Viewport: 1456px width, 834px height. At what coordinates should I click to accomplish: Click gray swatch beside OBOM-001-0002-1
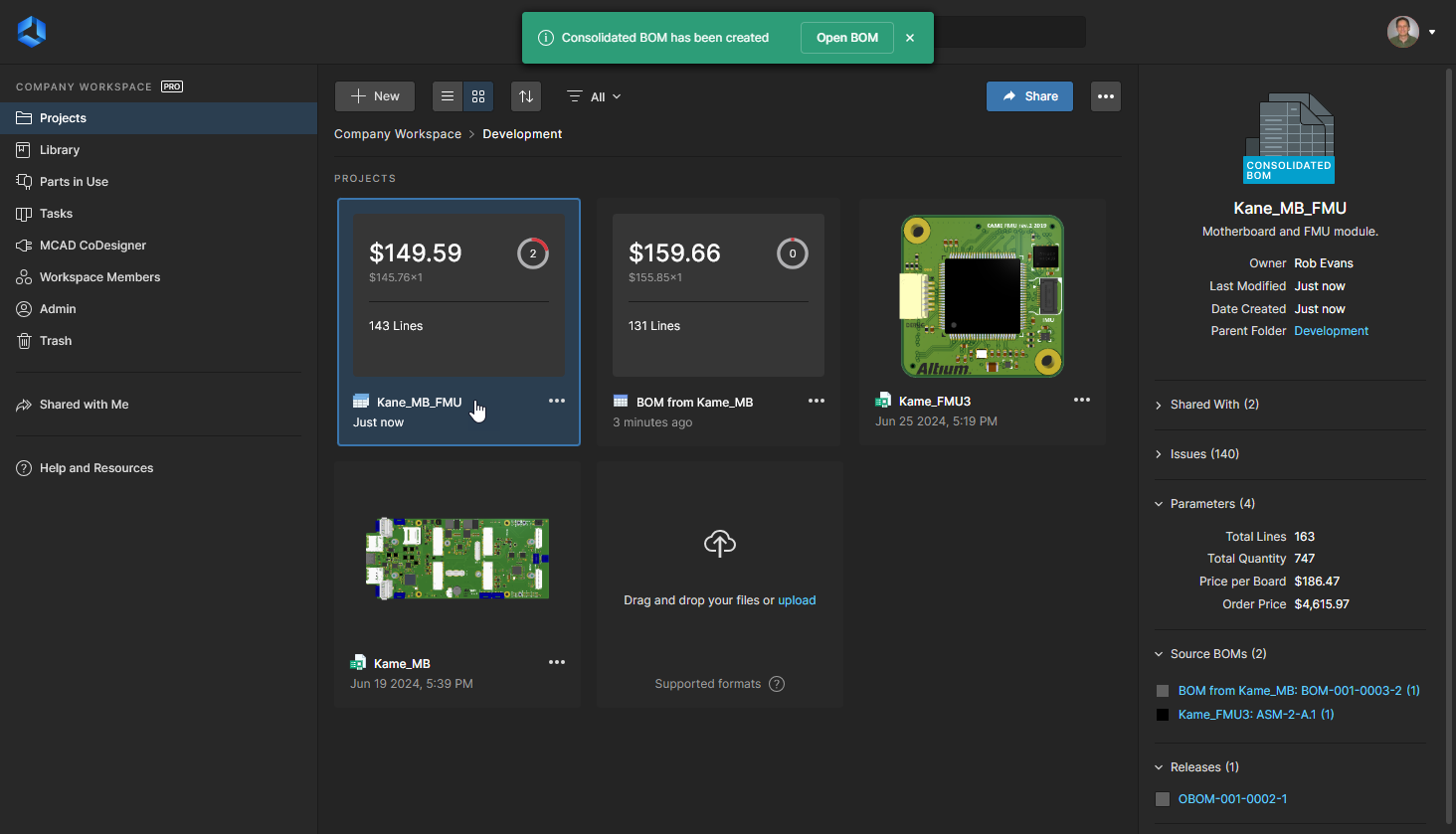[x=1163, y=799]
